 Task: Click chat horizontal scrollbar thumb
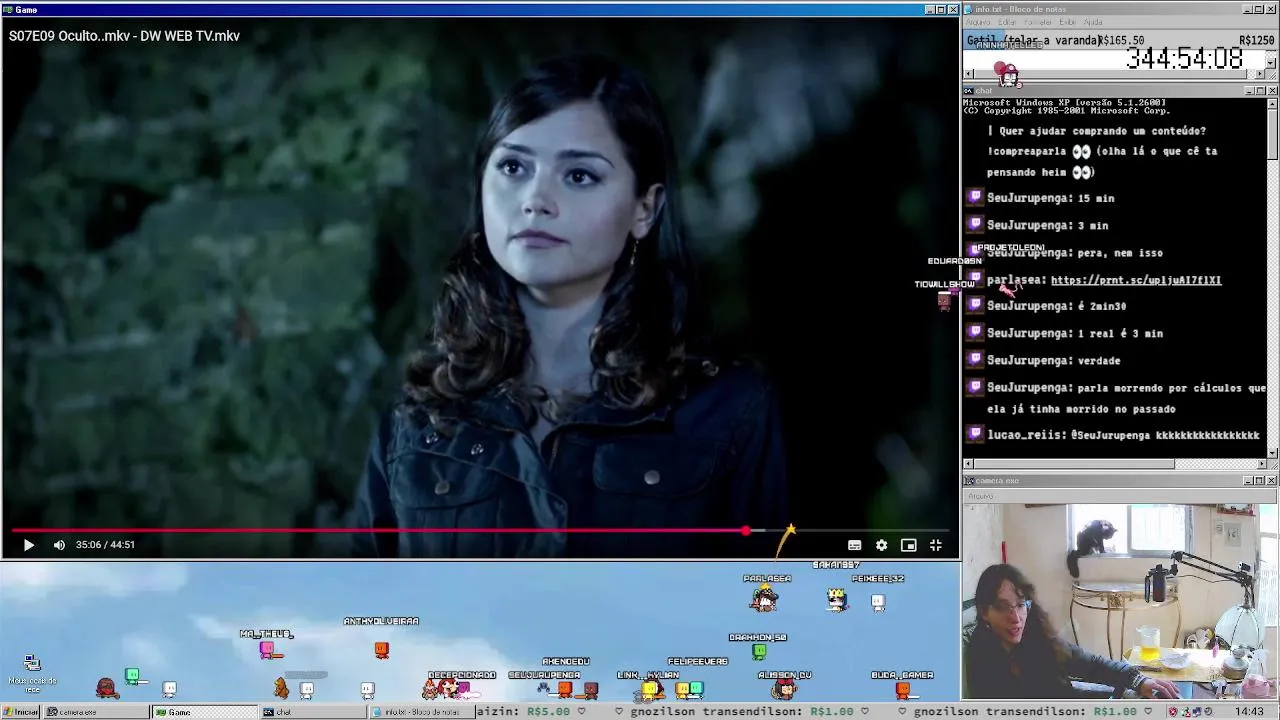1075,464
